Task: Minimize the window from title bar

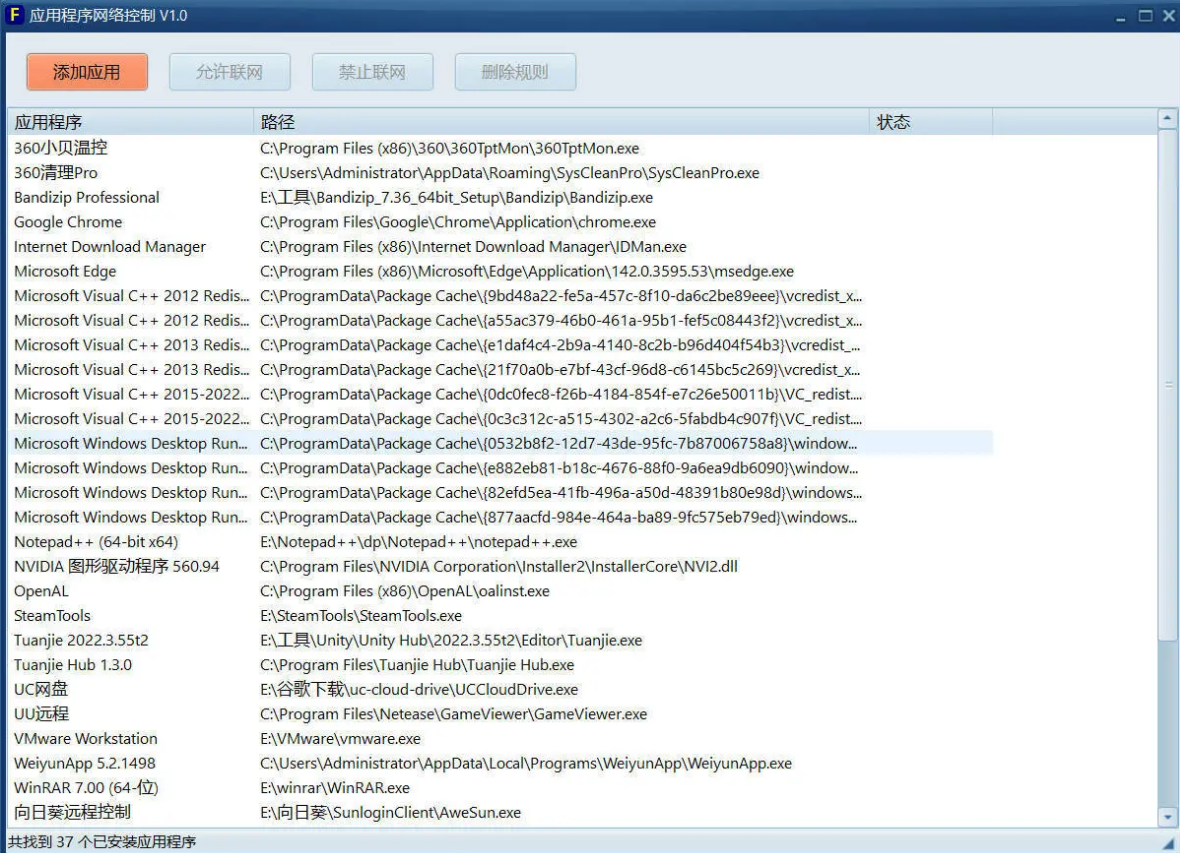Action: (1122, 16)
